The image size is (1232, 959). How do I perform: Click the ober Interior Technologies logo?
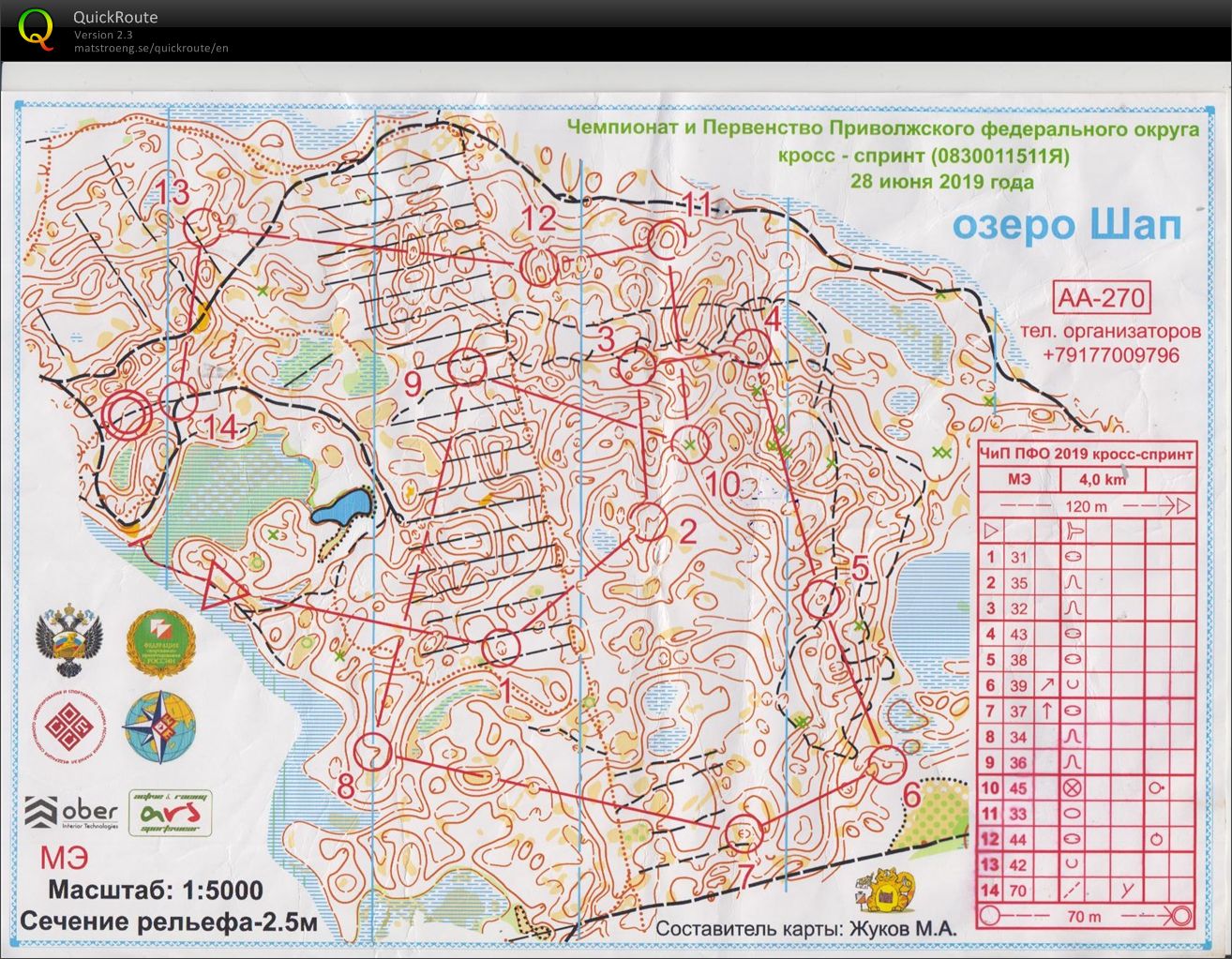coord(71,813)
